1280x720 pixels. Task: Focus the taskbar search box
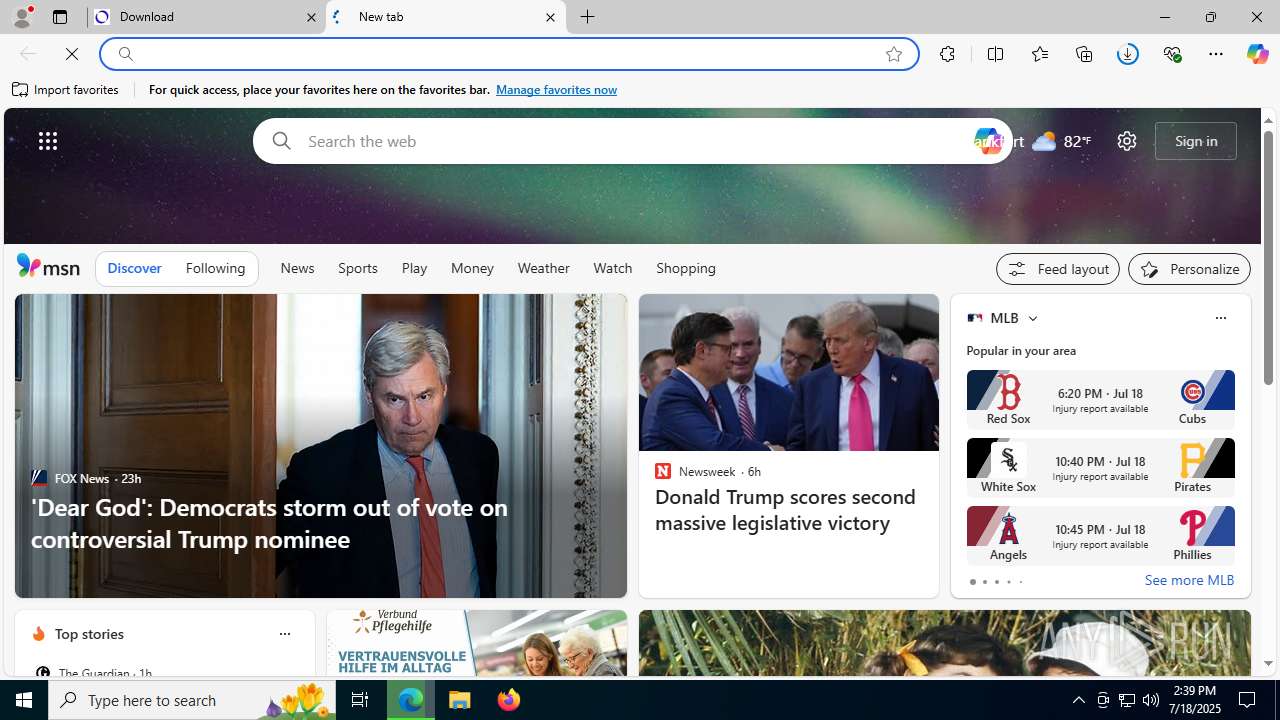[x=193, y=700]
